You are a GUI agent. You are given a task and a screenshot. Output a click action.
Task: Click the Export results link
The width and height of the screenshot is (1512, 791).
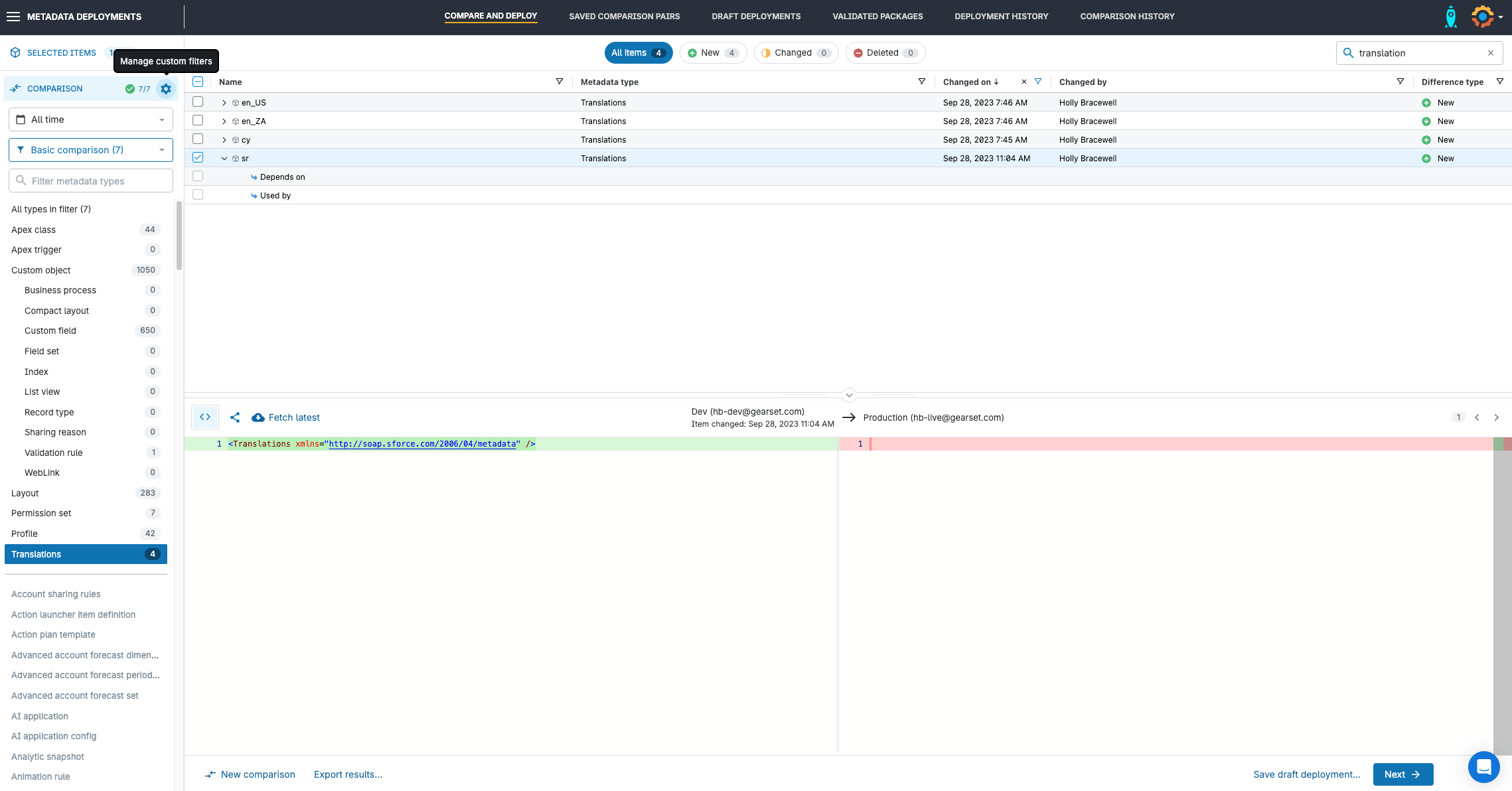[x=348, y=774]
